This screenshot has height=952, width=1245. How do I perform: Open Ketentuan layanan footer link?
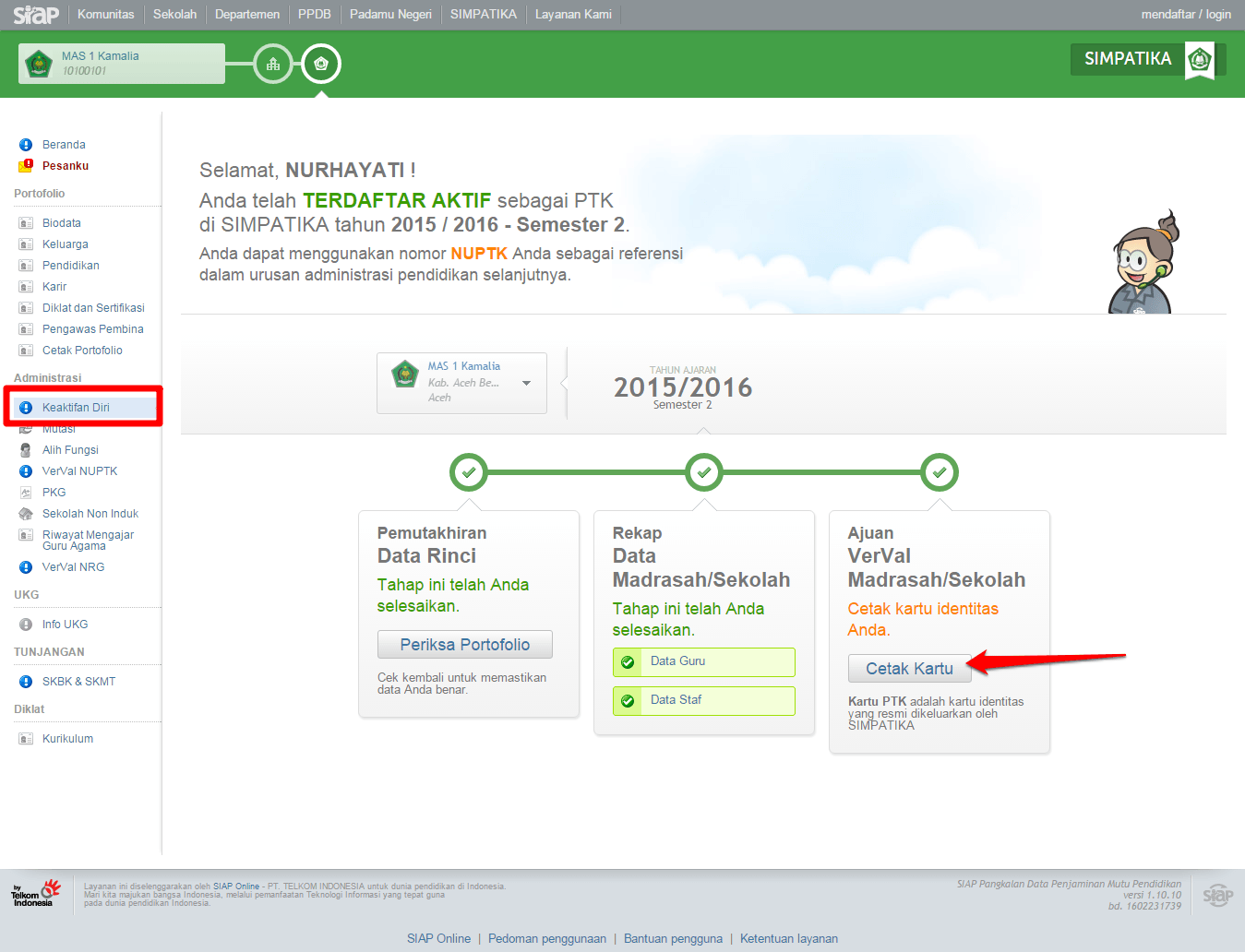pos(789,938)
